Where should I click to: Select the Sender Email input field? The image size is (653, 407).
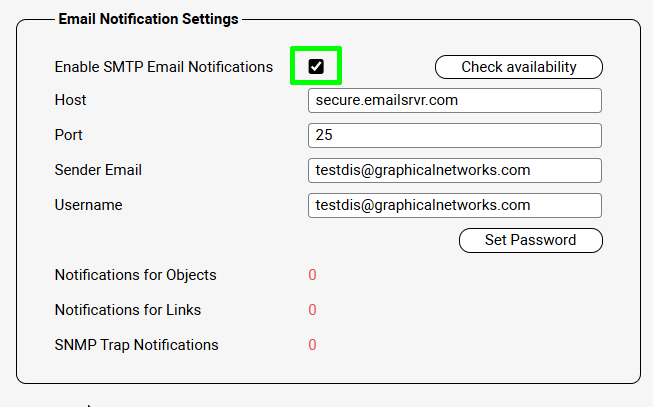[x=455, y=170]
